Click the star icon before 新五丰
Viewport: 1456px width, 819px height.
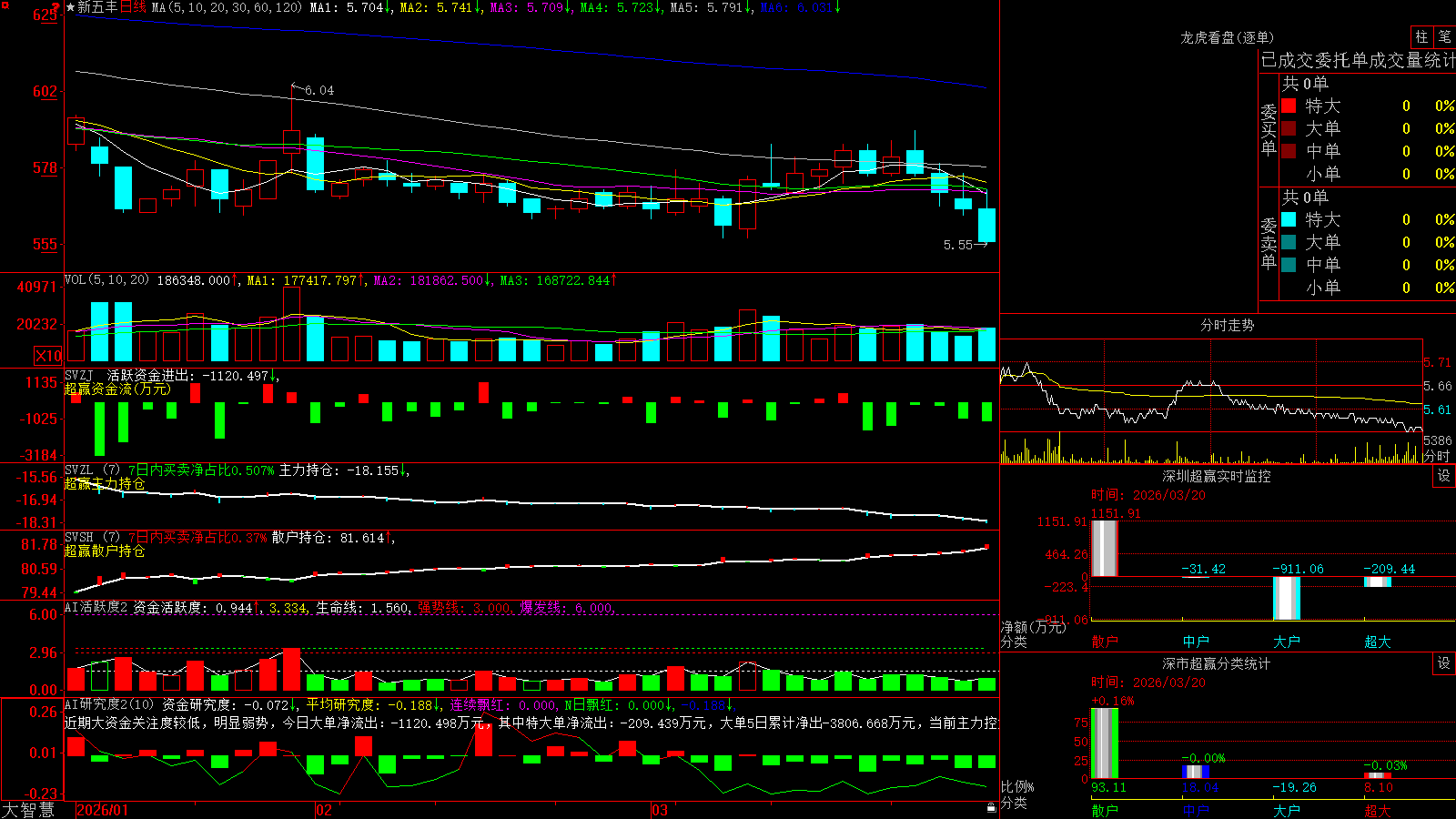70,7
